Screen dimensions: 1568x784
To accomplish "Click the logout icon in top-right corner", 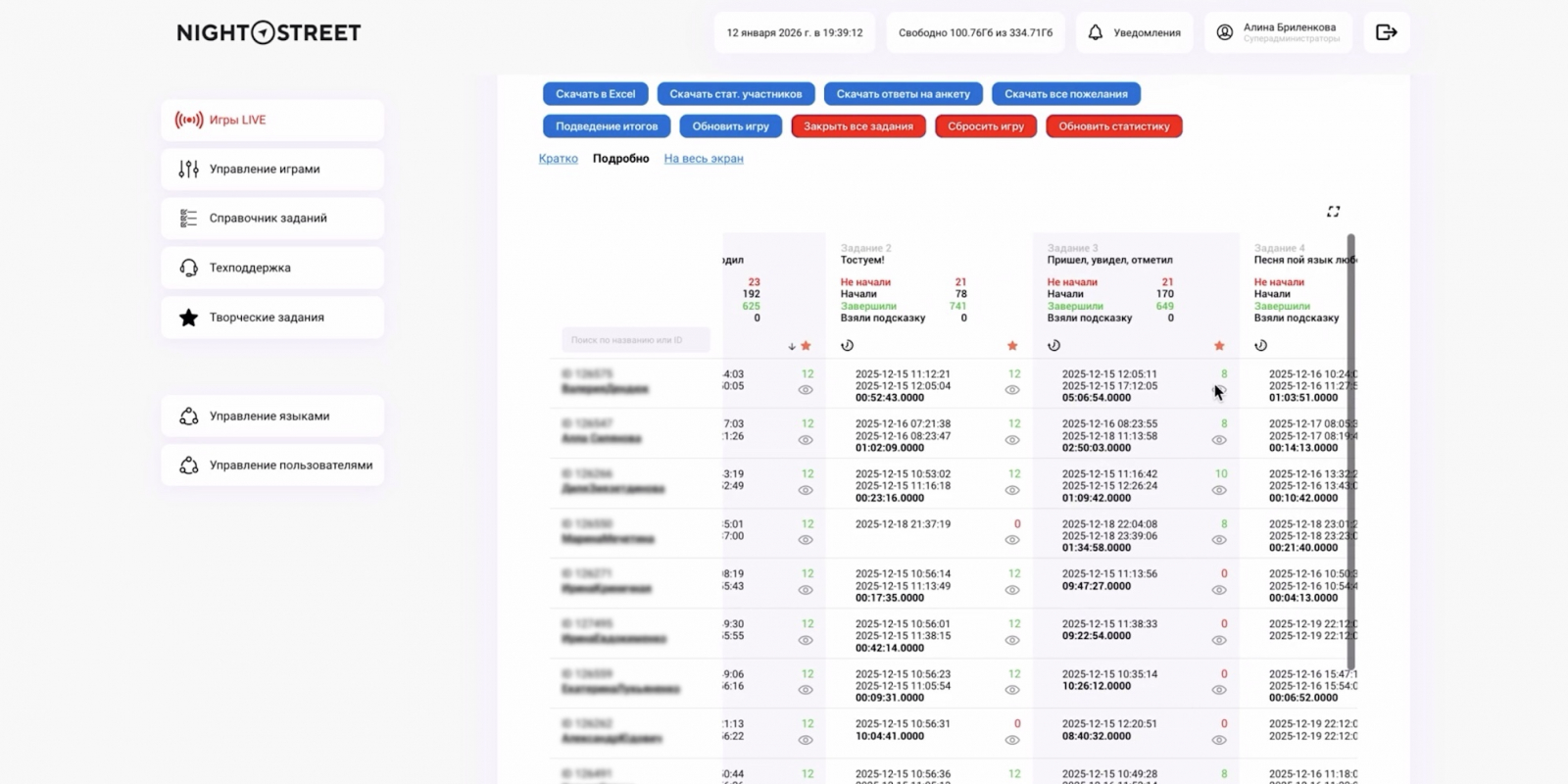I will (x=1386, y=32).
